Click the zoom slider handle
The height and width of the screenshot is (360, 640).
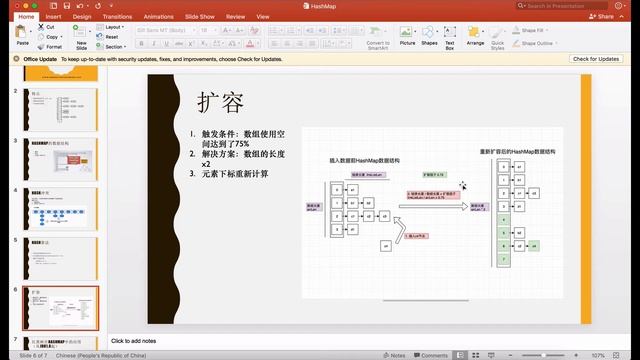tap(543, 356)
